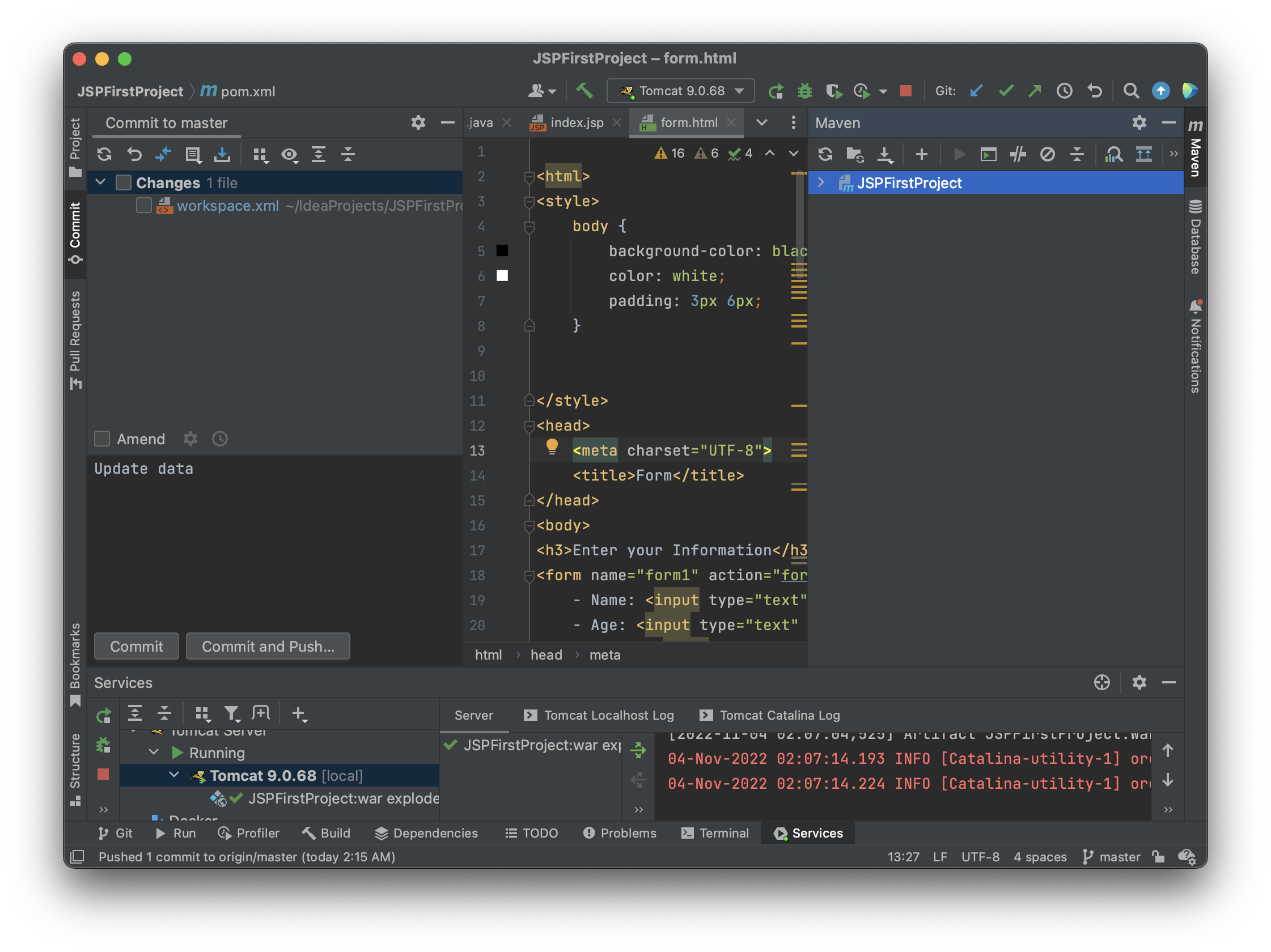Reload all Maven projects
Image resolution: width=1271 pixels, height=952 pixels.
(x=825, y=154)
